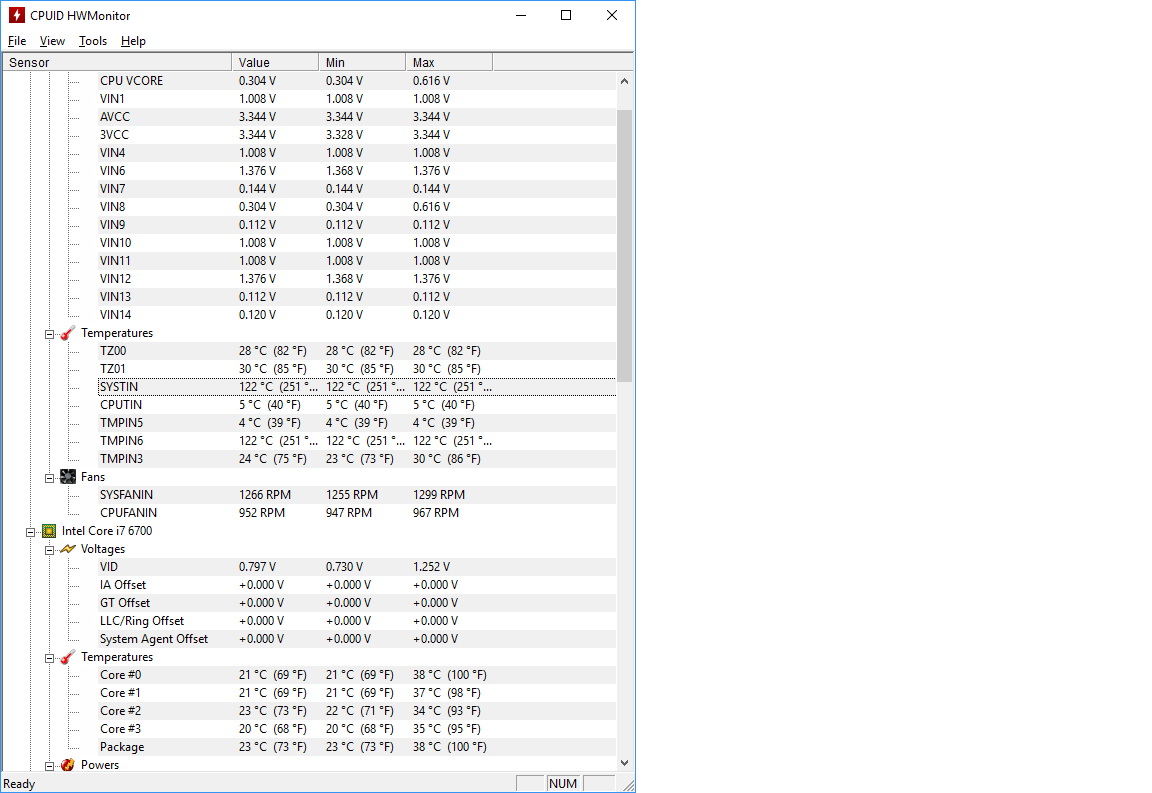The image size is (1152, 793).
Task: Select the CPUTIN temperature row
Action: (x=357, y=405)
